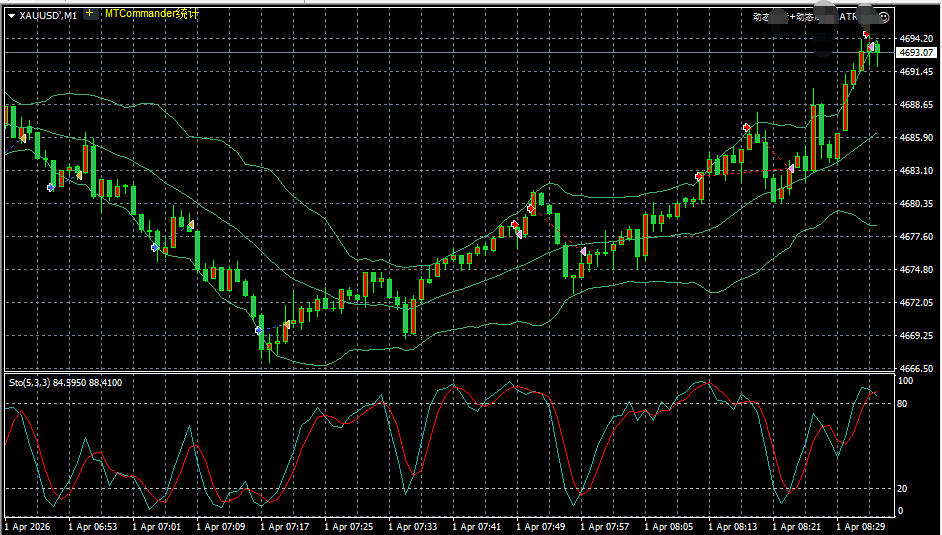This screenshot has height=535, width=942.
Task: Select the orange close arrow near 4678.50
Action: (x=191, y=225)
